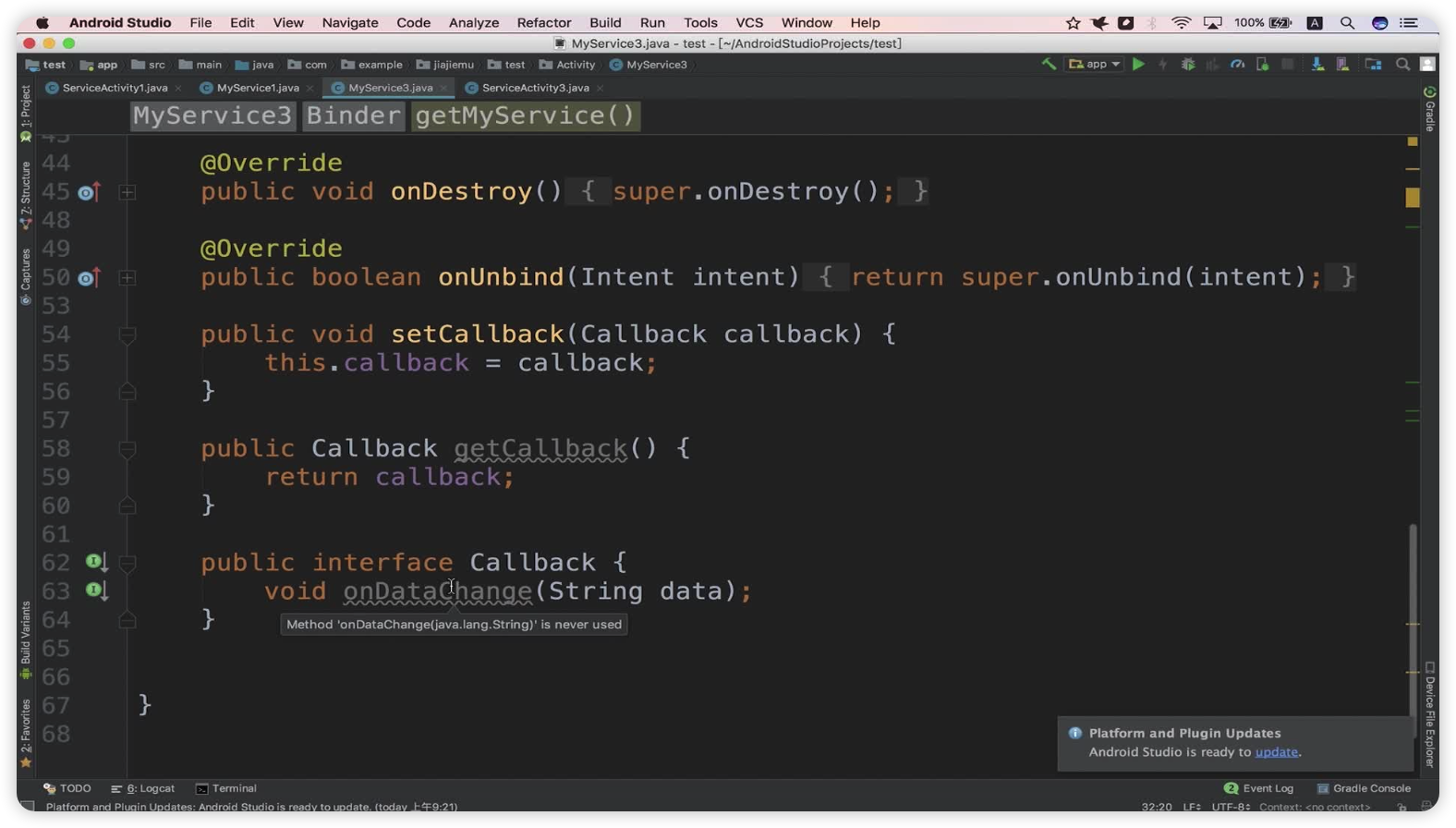Viewport: 1456px width, 828px height.
Task: Open the Build menu
Action: coord(605,22)
